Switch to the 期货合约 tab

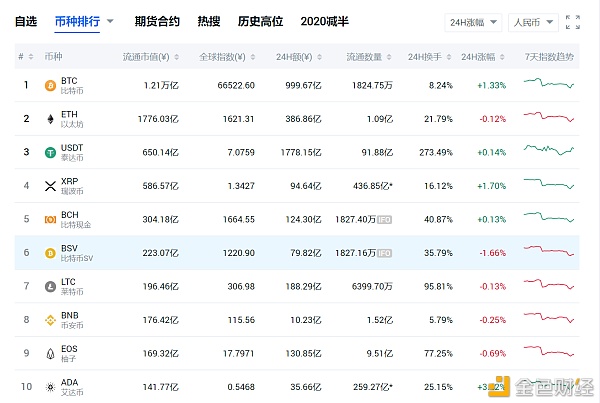click(x=157, y=21)
